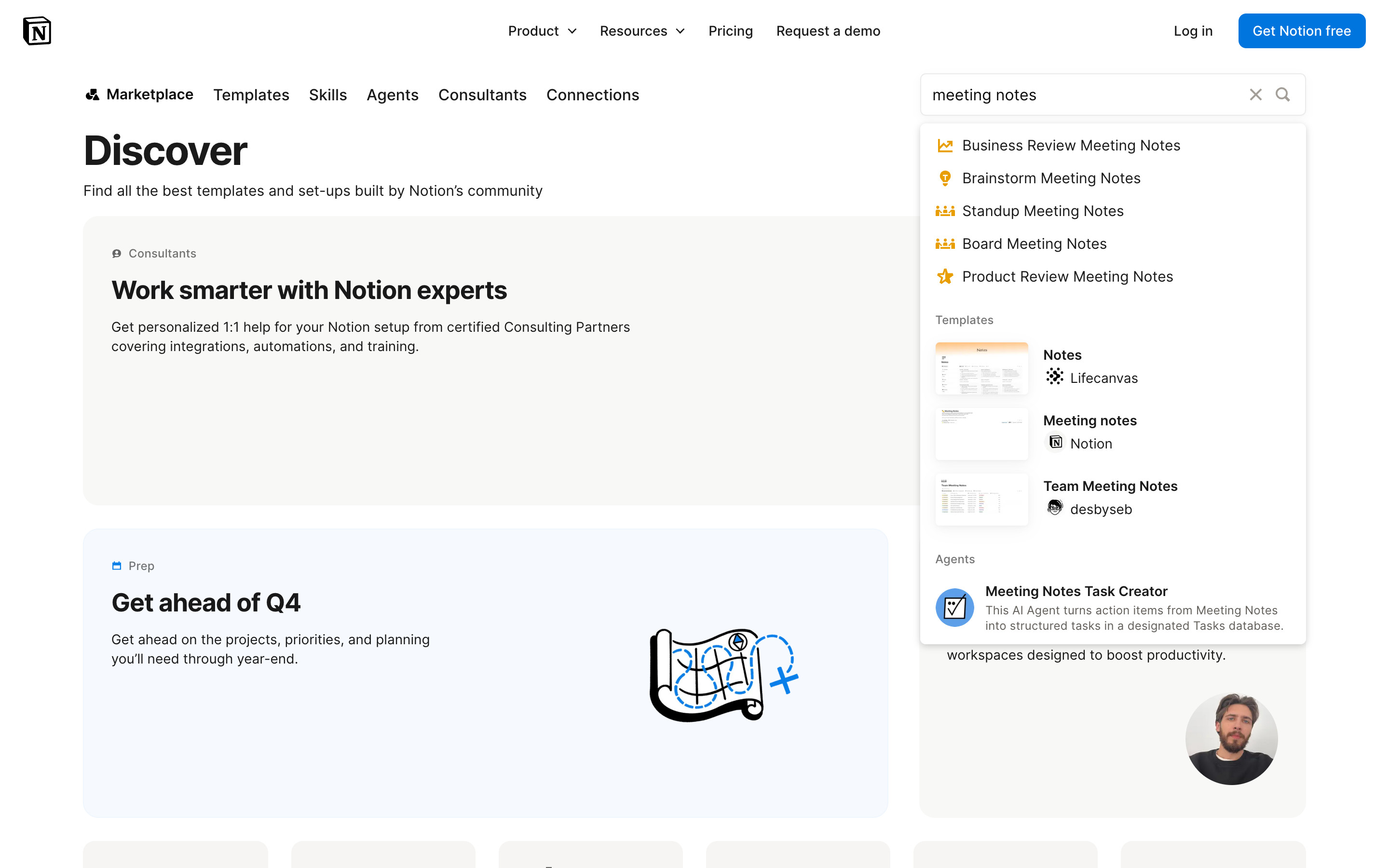Open the Notes template title

click(1062, 355)
